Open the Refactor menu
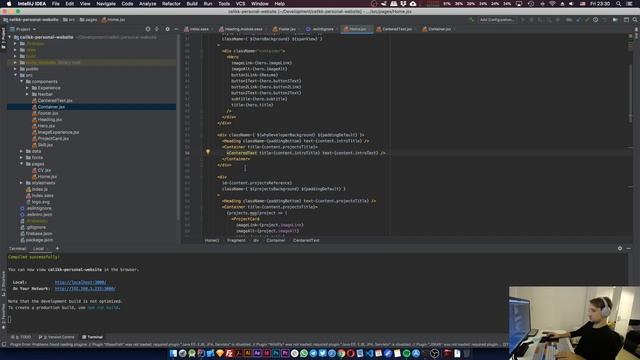Screen dimensions: 640x360 171,4
